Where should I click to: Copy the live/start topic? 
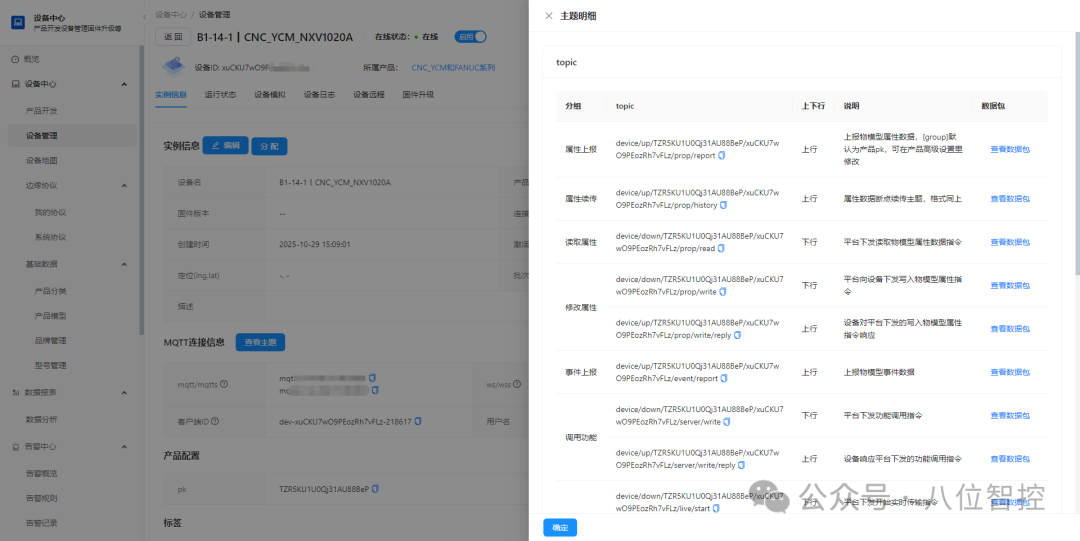click(x=716, y=509)
